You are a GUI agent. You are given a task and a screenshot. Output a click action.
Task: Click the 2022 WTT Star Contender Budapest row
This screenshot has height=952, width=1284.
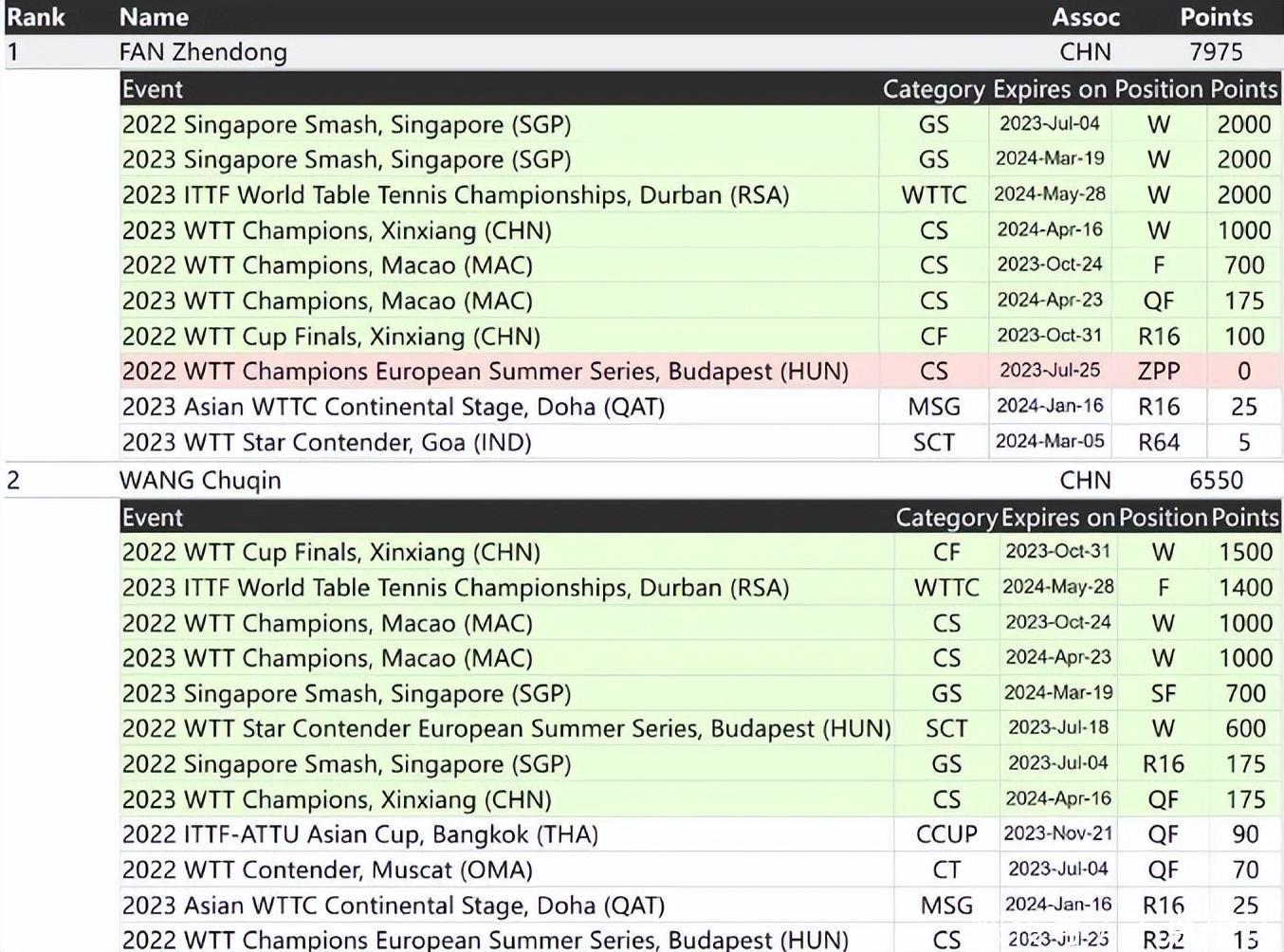coord(506,729)
